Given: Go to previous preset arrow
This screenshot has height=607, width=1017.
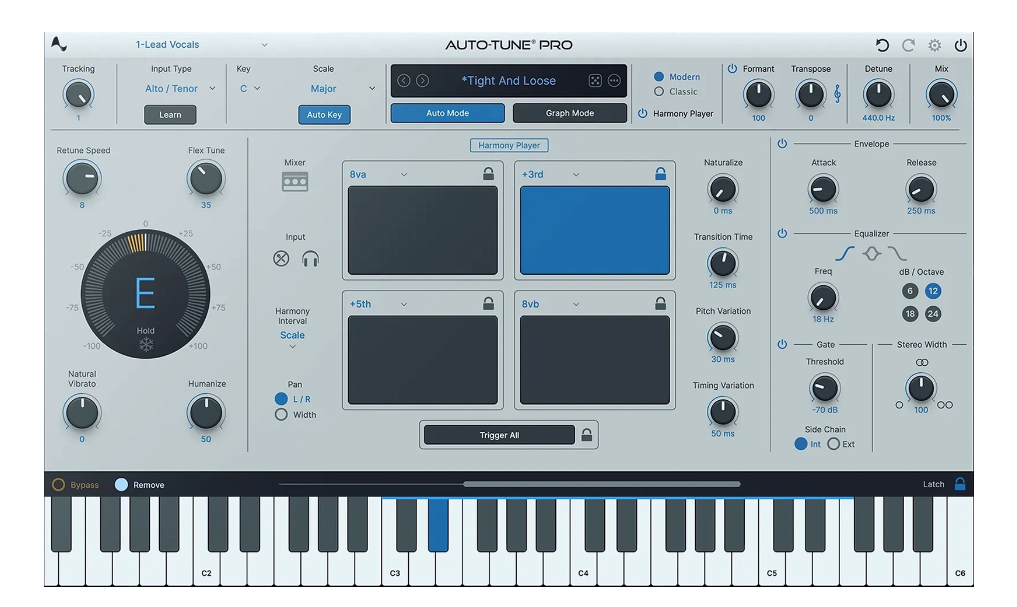Looking at the screenshot, I should click(x=403, y=80).
